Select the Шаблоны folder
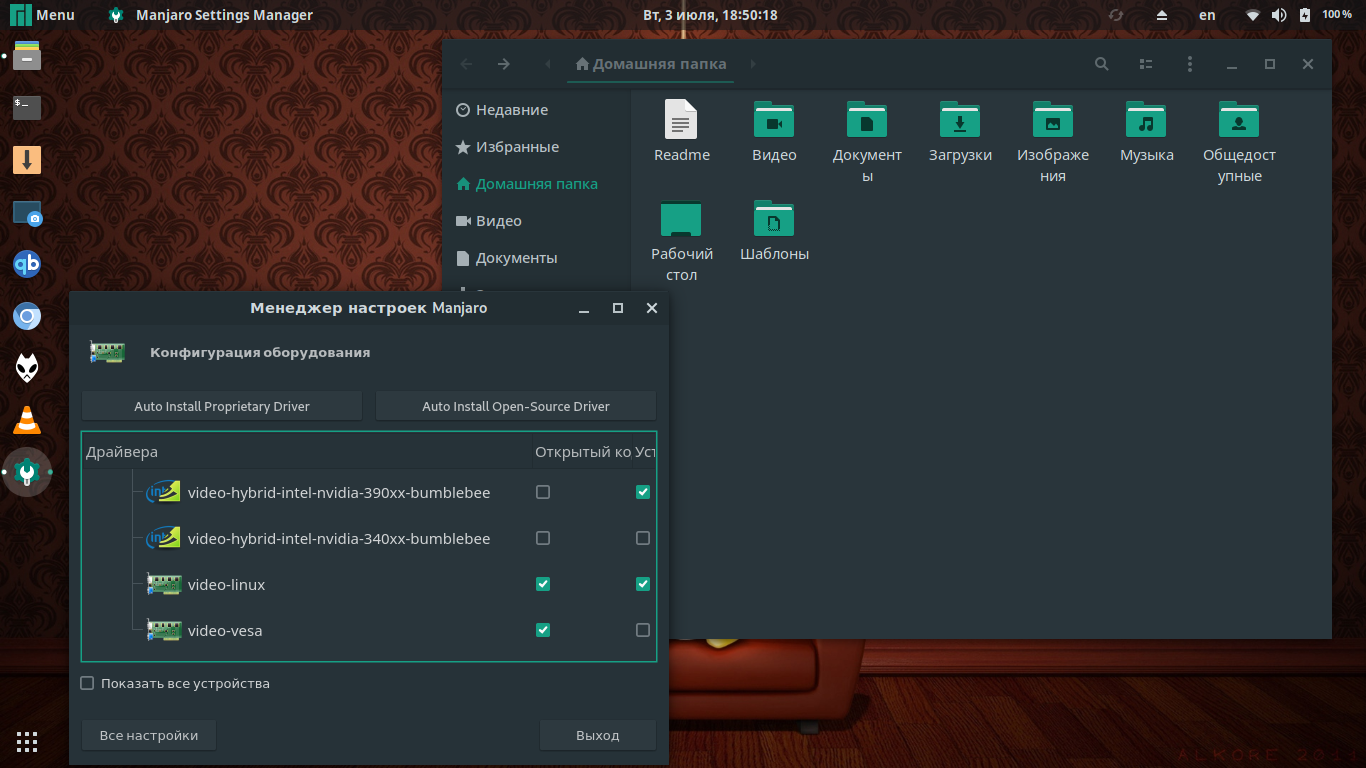The width and height of the screenshot is (1366, 768). pyautogui.click(x=775, y=231)
